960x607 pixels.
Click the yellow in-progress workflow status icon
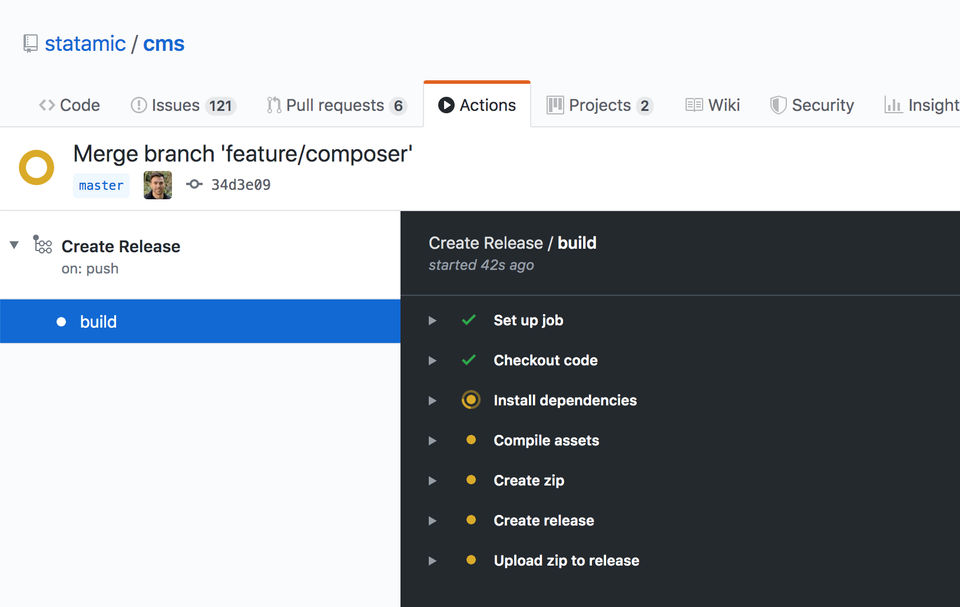pos(37,168)
